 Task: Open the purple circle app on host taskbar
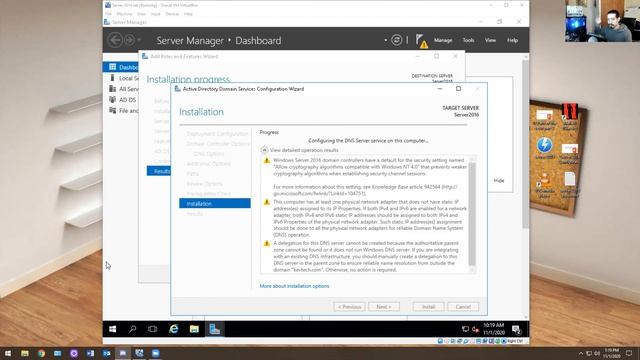pyautogui.click(x=74, y=353)
